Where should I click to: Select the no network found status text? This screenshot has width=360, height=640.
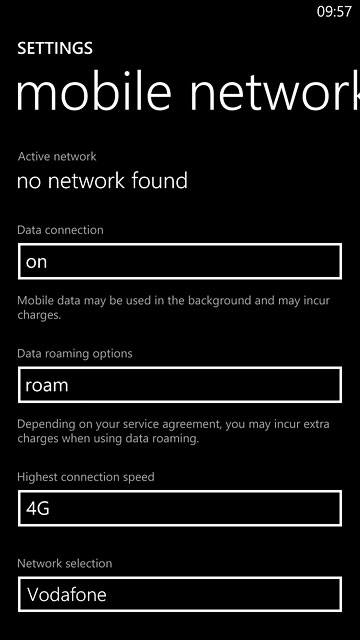coord(102,181)
